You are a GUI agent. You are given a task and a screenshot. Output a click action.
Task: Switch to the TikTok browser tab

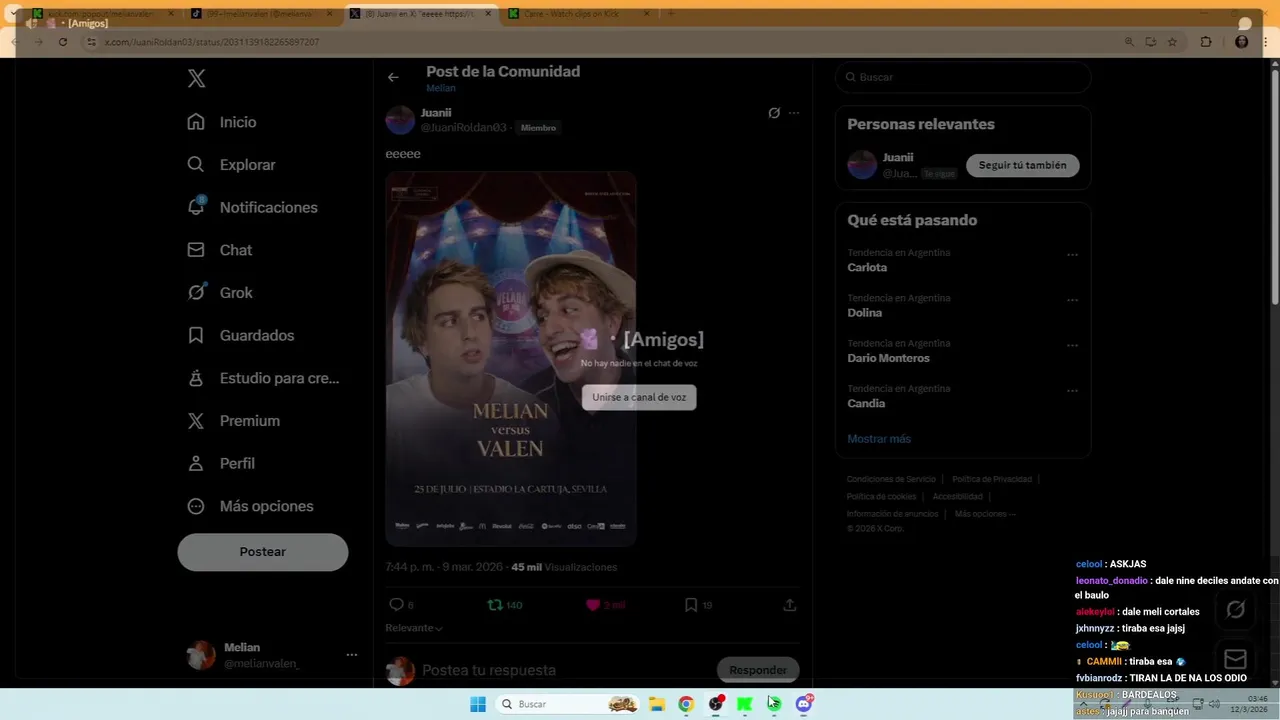[263, 13]
